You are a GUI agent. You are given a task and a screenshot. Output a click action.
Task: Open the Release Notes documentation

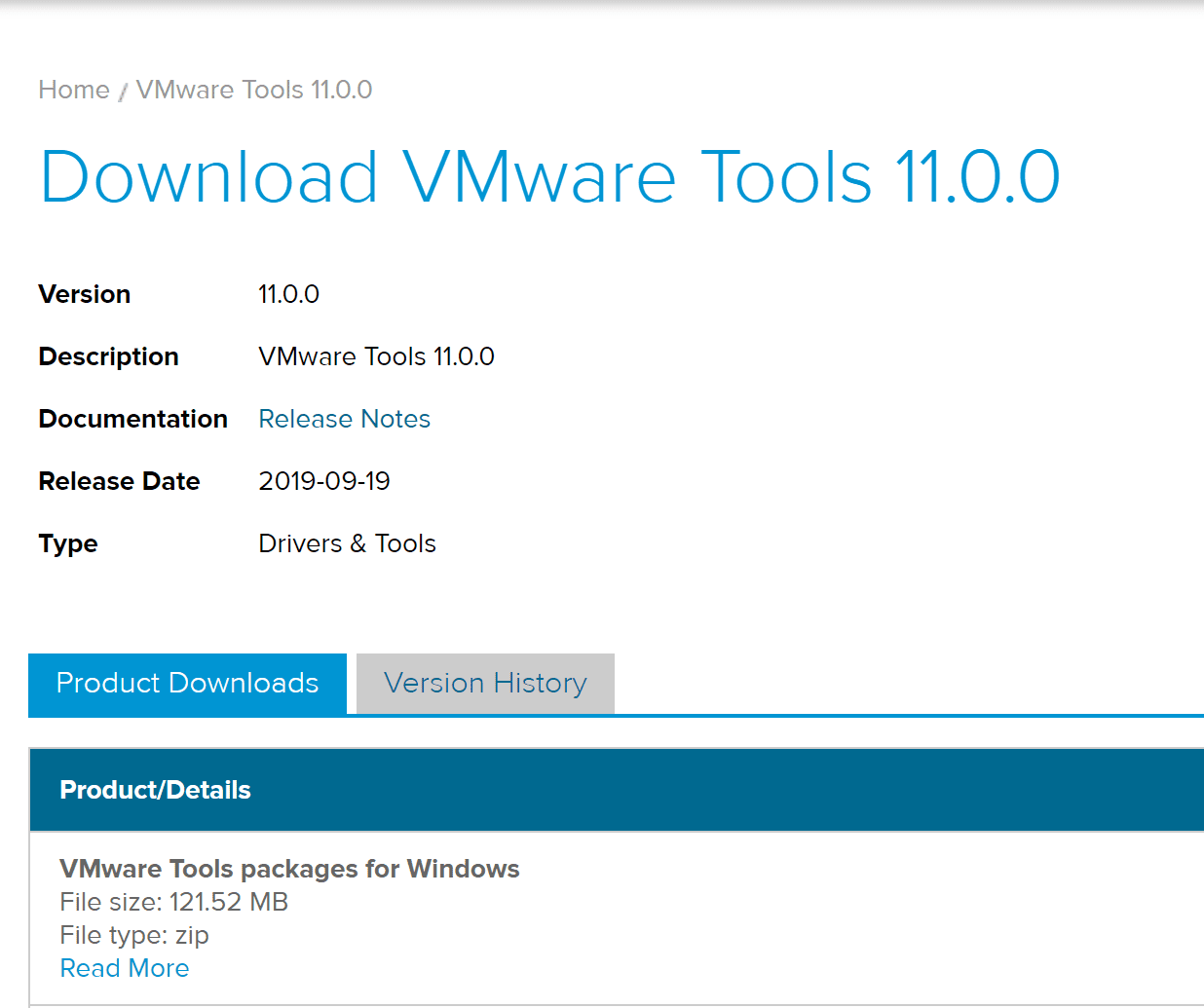pyautogui.click(x=344, y=419)
